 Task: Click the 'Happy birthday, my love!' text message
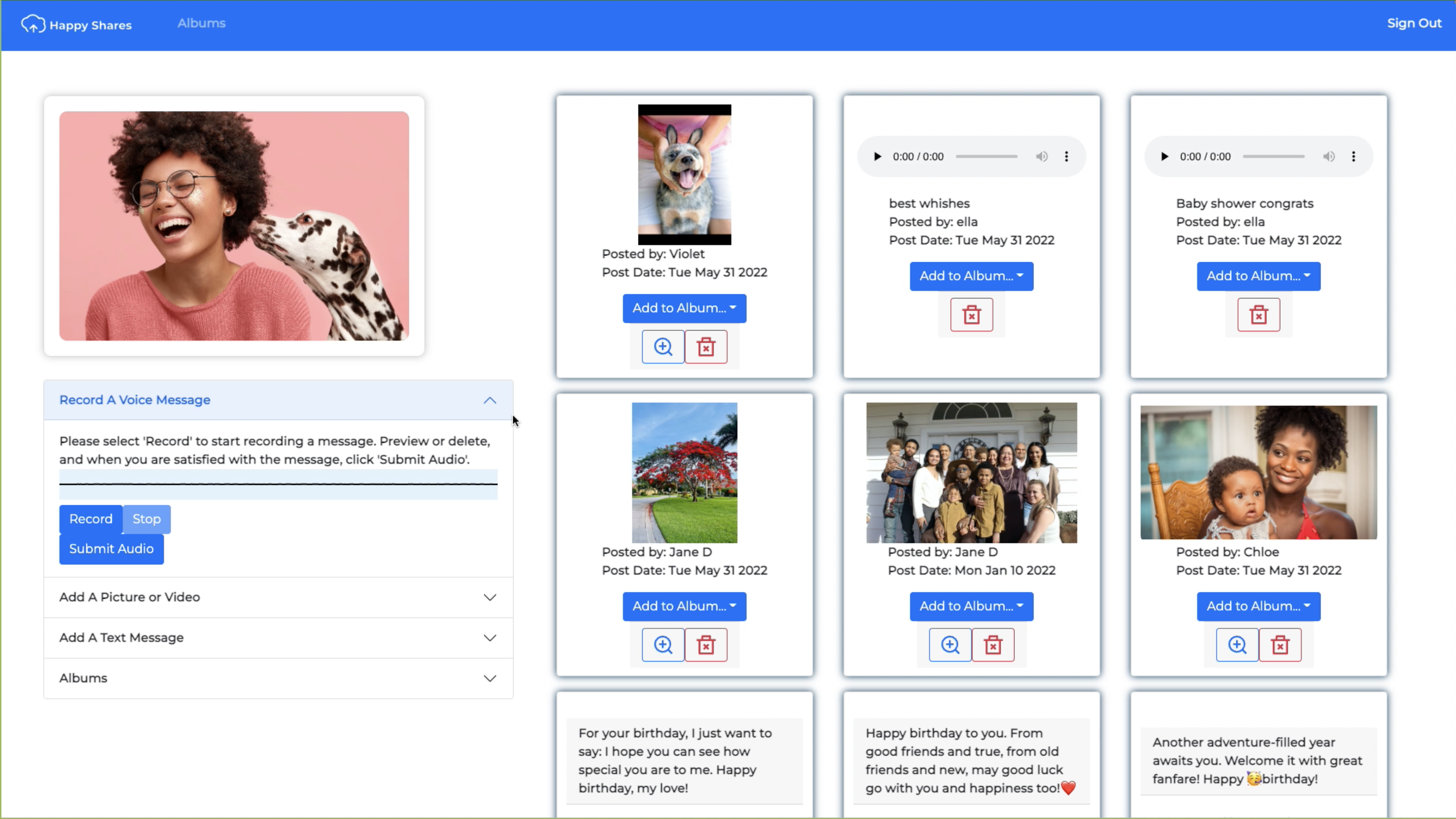[684, 761]
